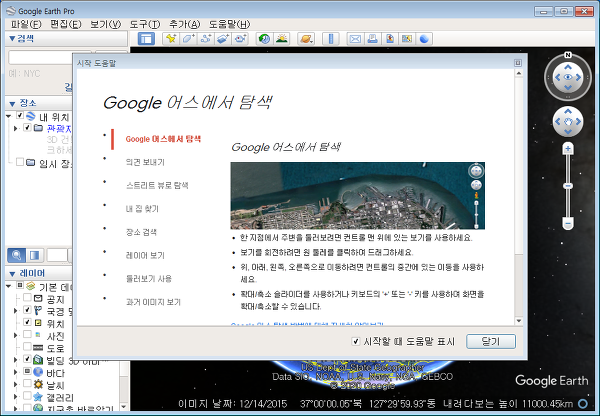Enable the 사진 layer checkbox
Viewport: 600px width, 416px height.
(27, 334)
